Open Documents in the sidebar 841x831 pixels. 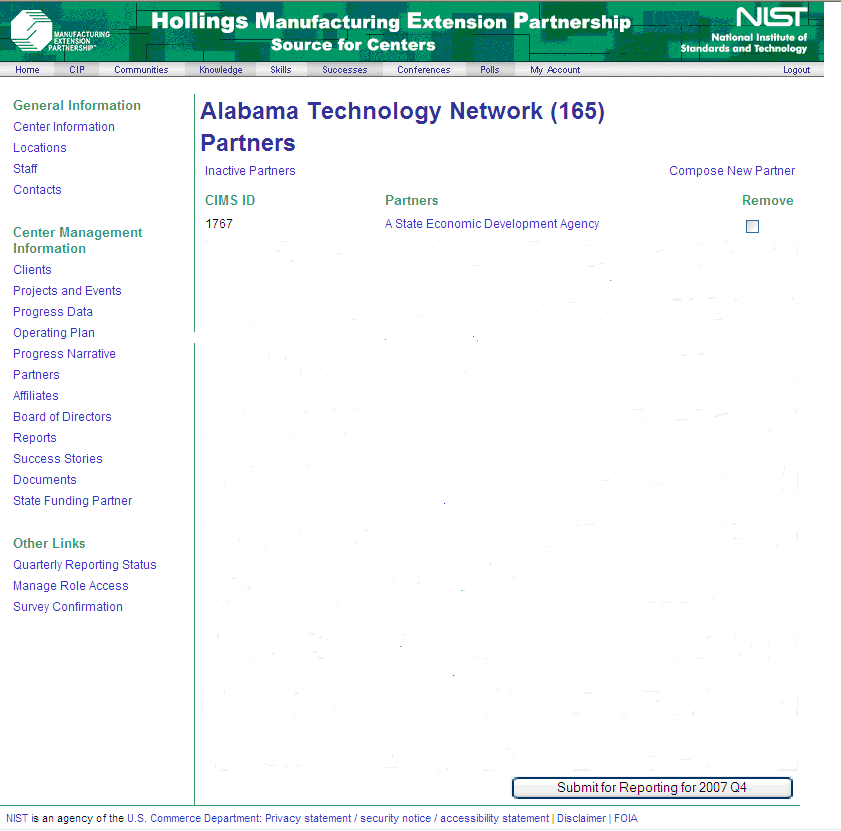[x=45, y=480]
